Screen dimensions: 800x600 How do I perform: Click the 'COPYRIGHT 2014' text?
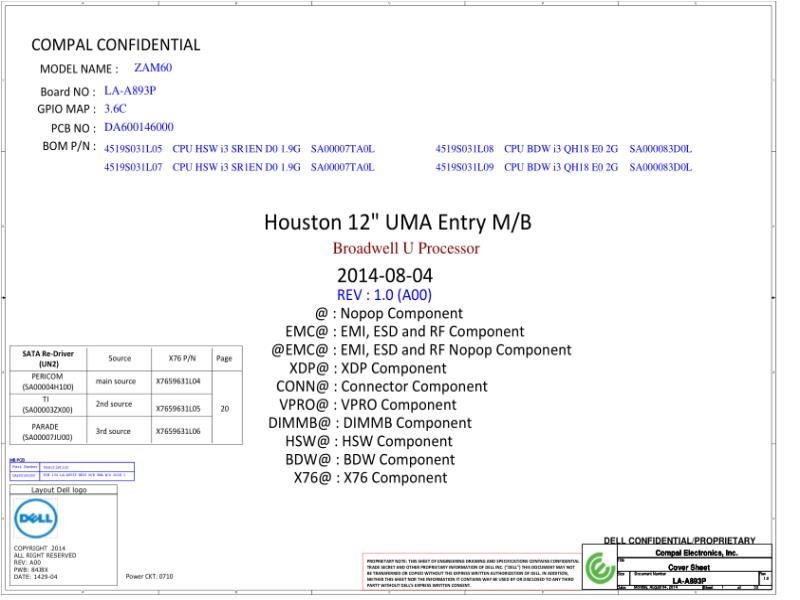point(40,548)
